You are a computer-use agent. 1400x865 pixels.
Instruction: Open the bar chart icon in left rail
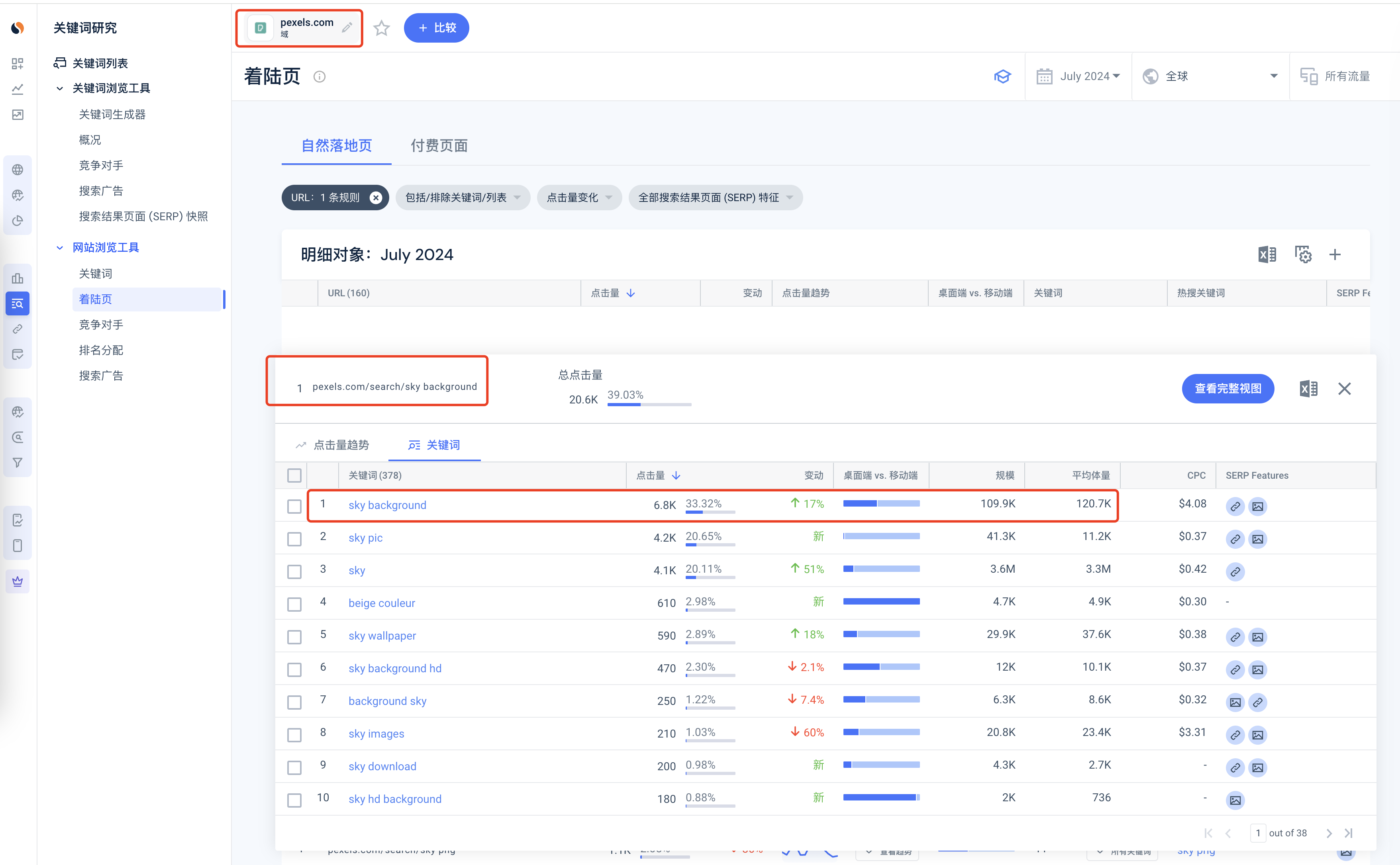[18, 278]
